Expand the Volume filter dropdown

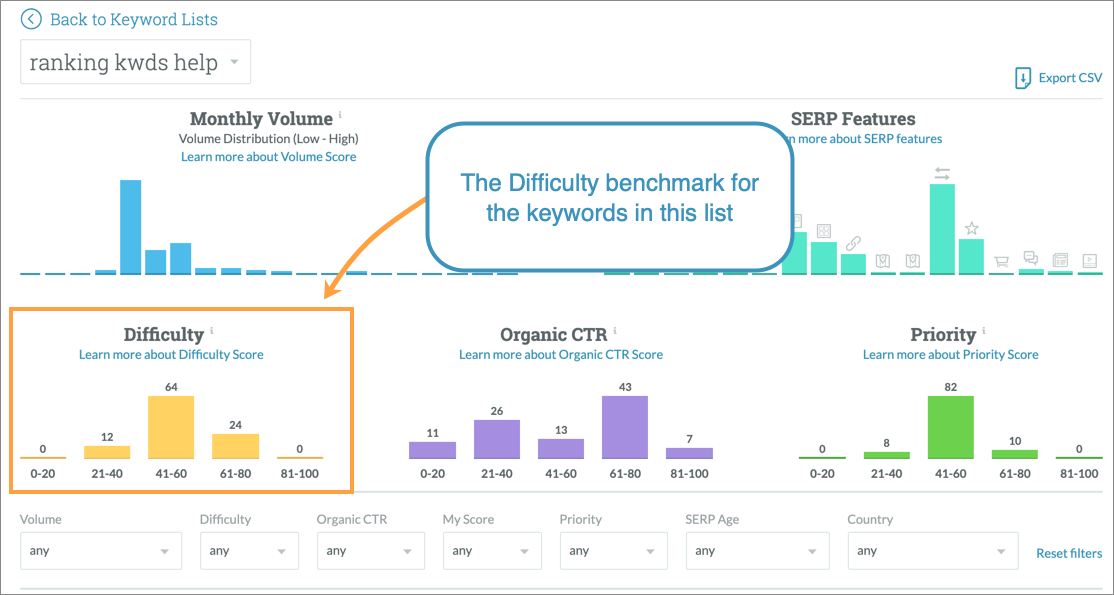coord(101,551)
